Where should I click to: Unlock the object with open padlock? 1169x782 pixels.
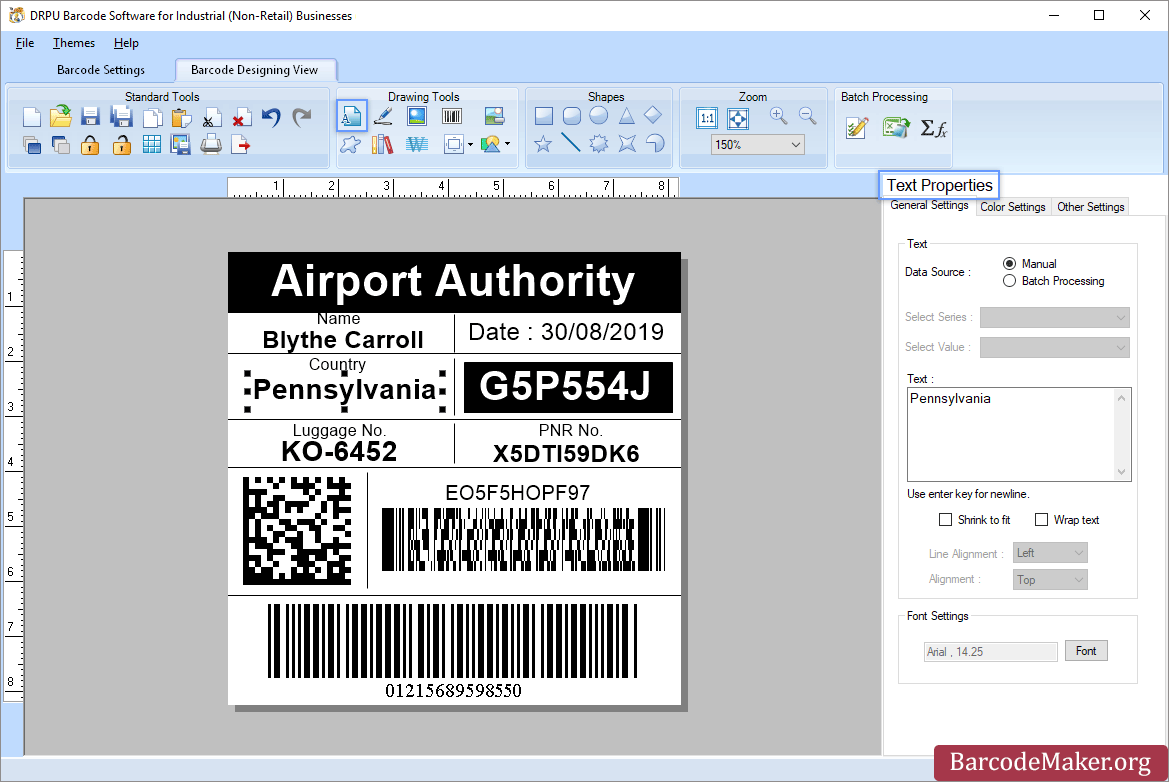point(121,145)
